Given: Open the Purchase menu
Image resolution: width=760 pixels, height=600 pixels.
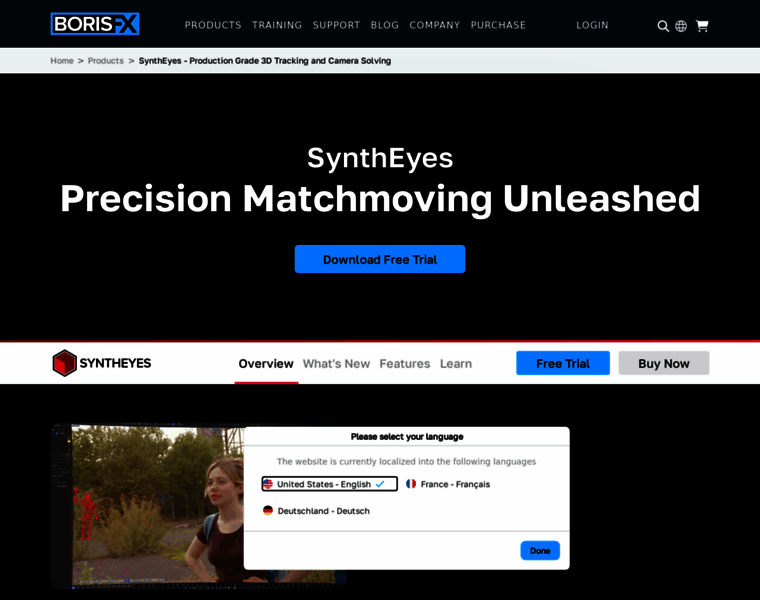Looking at the screenshot, I should point(498,25).
